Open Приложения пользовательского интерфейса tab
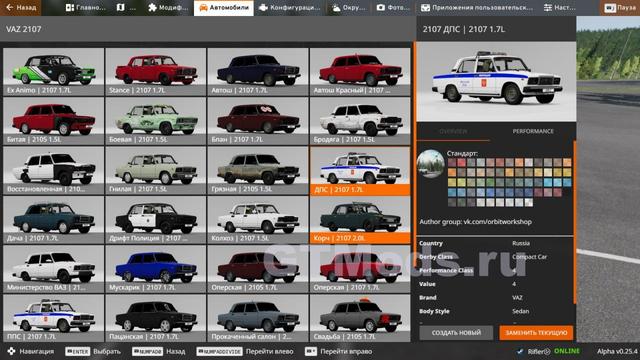The height and width of the screenshot is (360, 640). 477,8
